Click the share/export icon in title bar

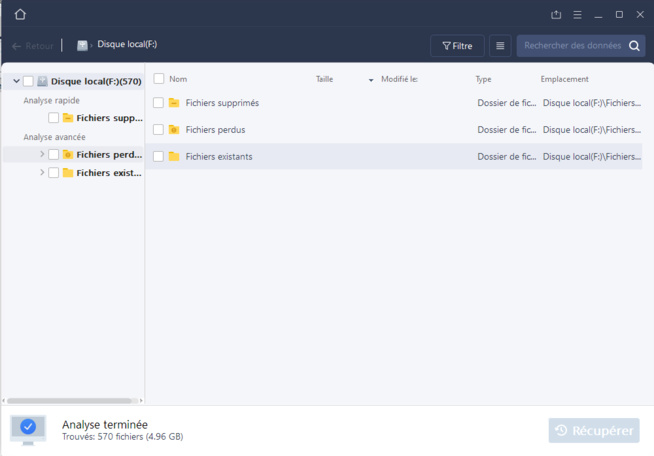tap(556, 15)
